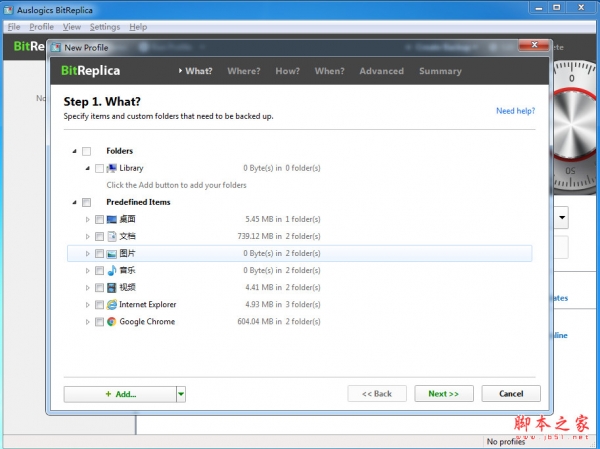This screenshot has height=449, width=600.
Task: Expand the 桌面 tree node
Action: (x=88, y=219)
